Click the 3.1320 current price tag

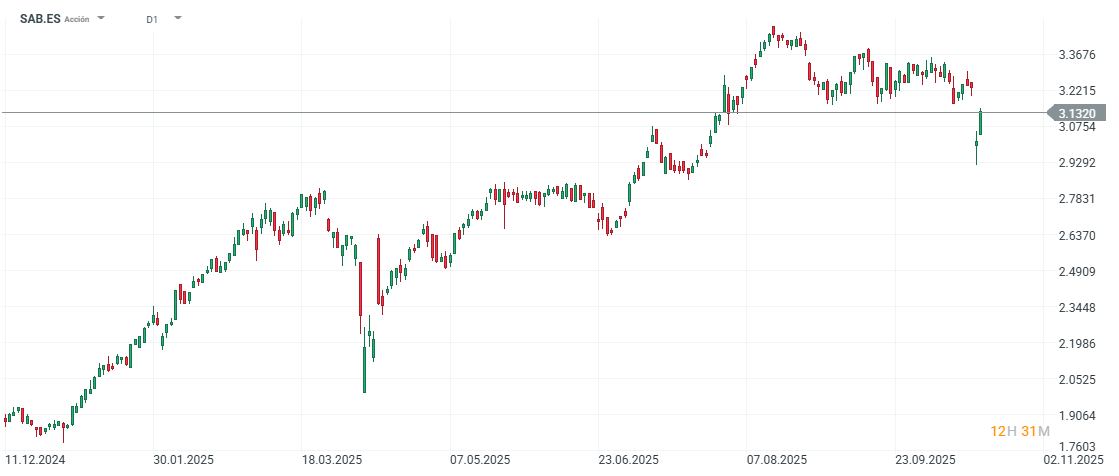(x=1081, y=113)
